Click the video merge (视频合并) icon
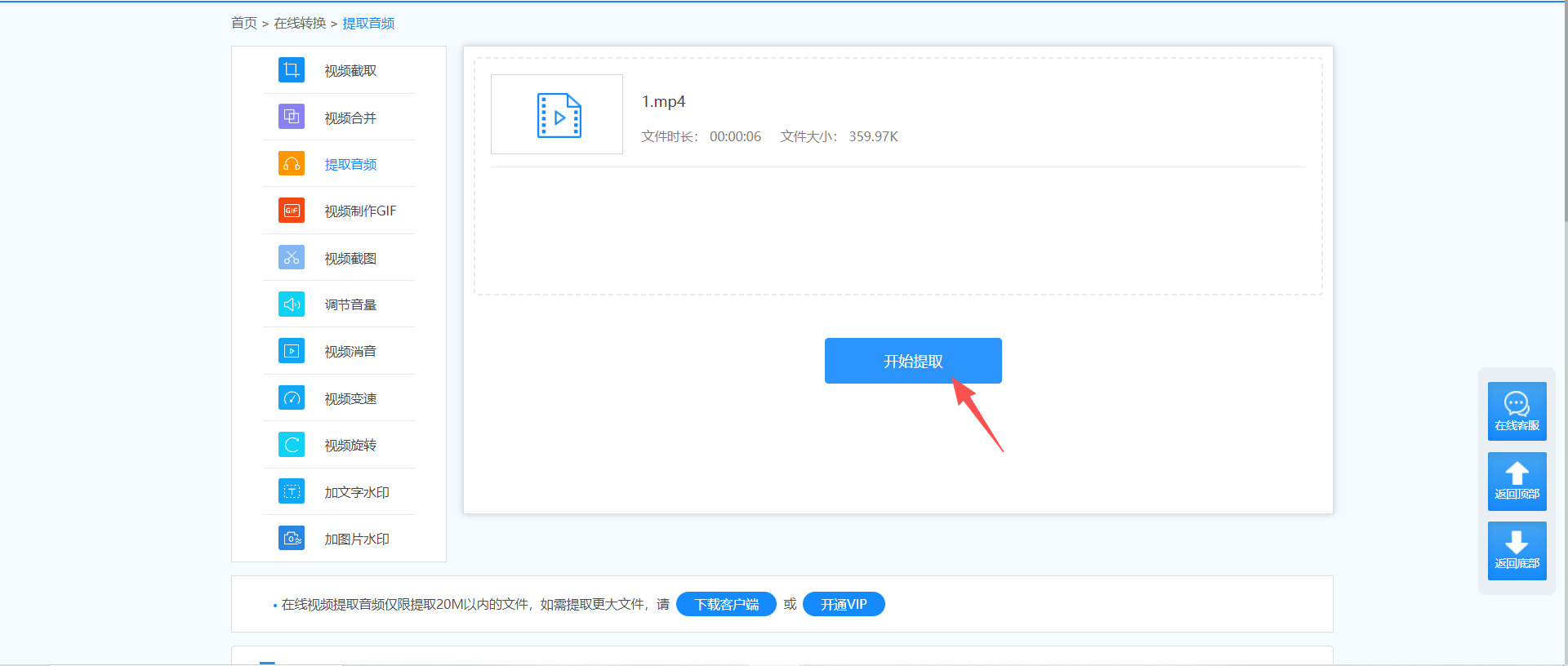1568x666 pixels. 292,117
